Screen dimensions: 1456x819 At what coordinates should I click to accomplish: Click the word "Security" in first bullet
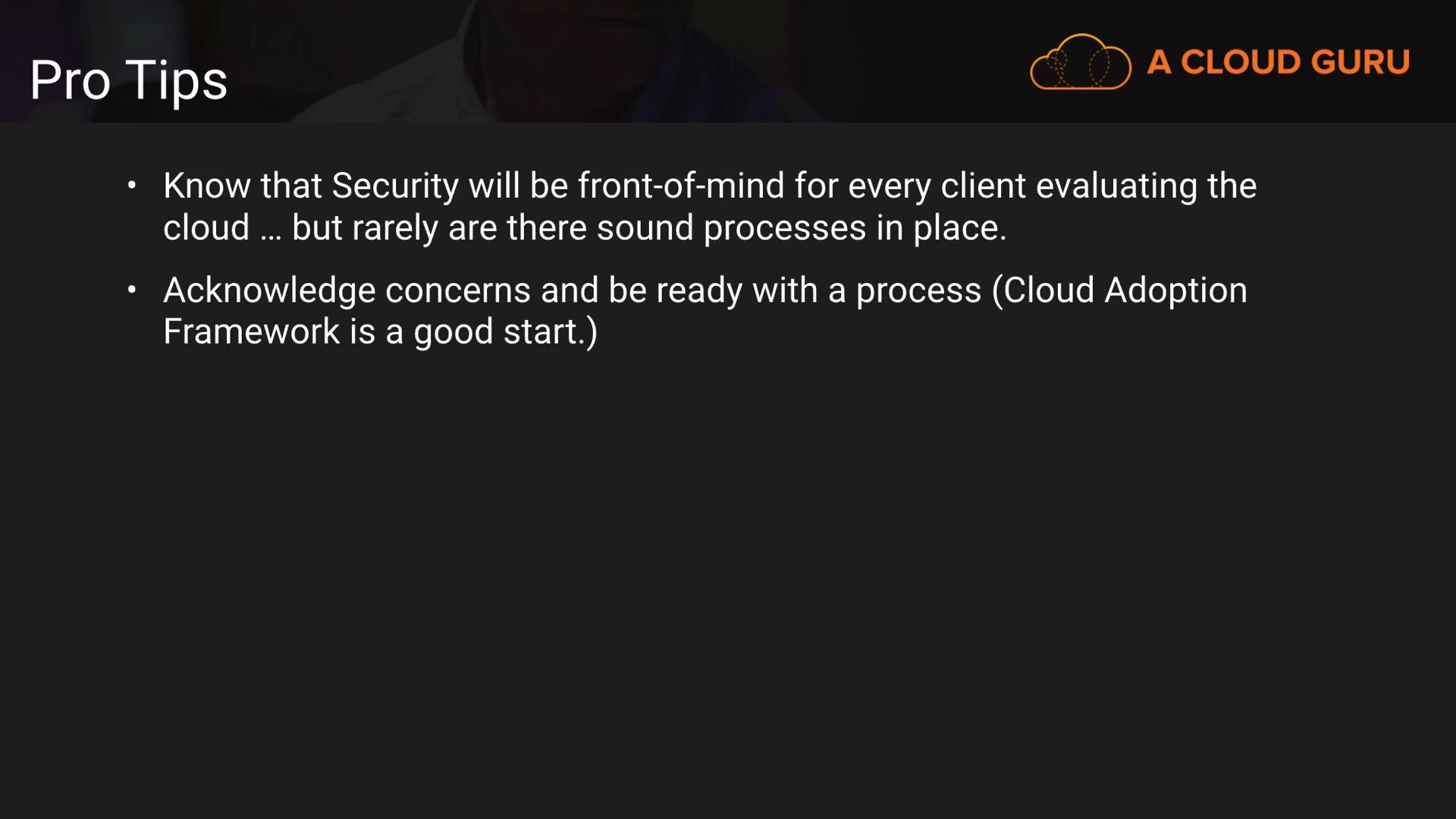point(395,187)
